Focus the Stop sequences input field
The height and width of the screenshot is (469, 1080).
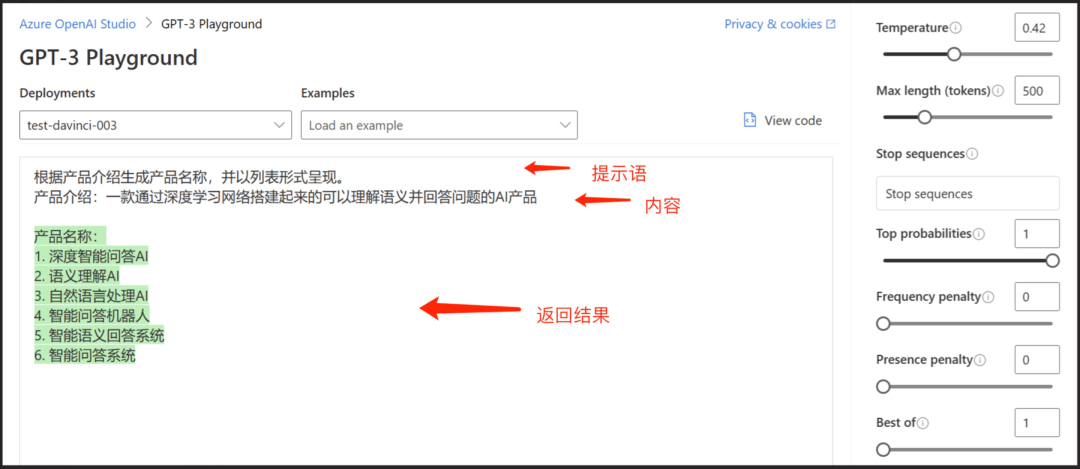coord(968,194)
